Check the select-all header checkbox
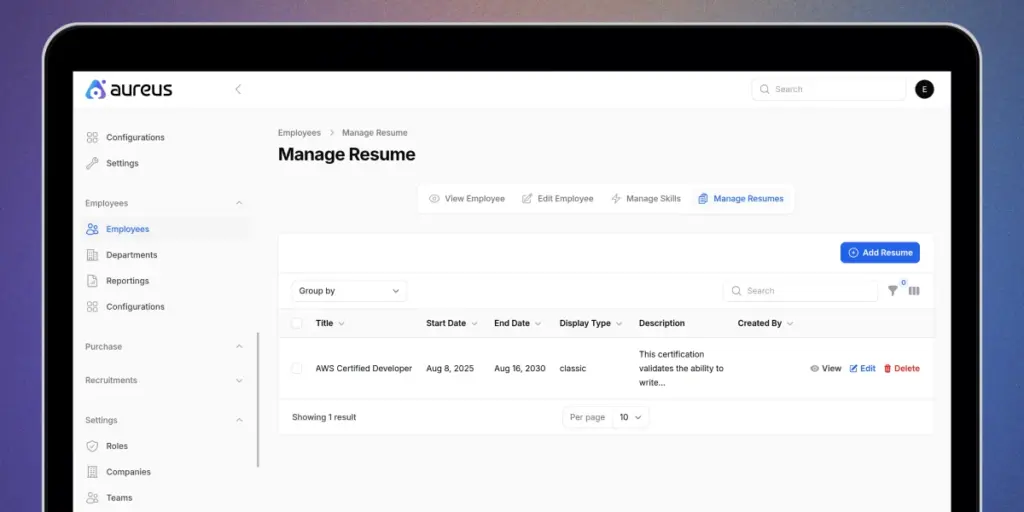1024x512 pixels. point(297,323)
